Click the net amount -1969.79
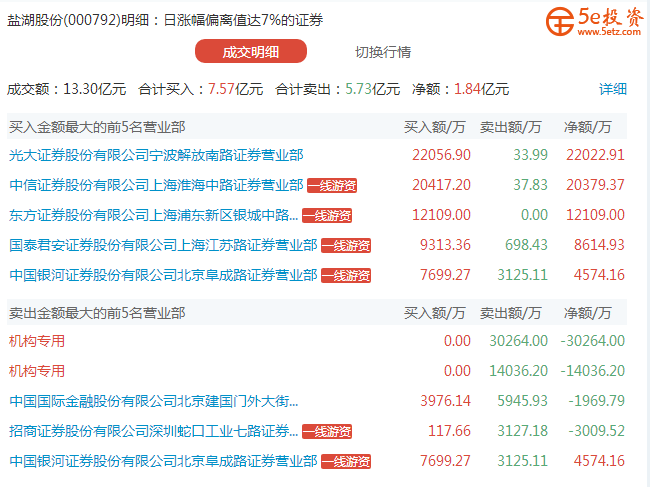 [597, 401]
